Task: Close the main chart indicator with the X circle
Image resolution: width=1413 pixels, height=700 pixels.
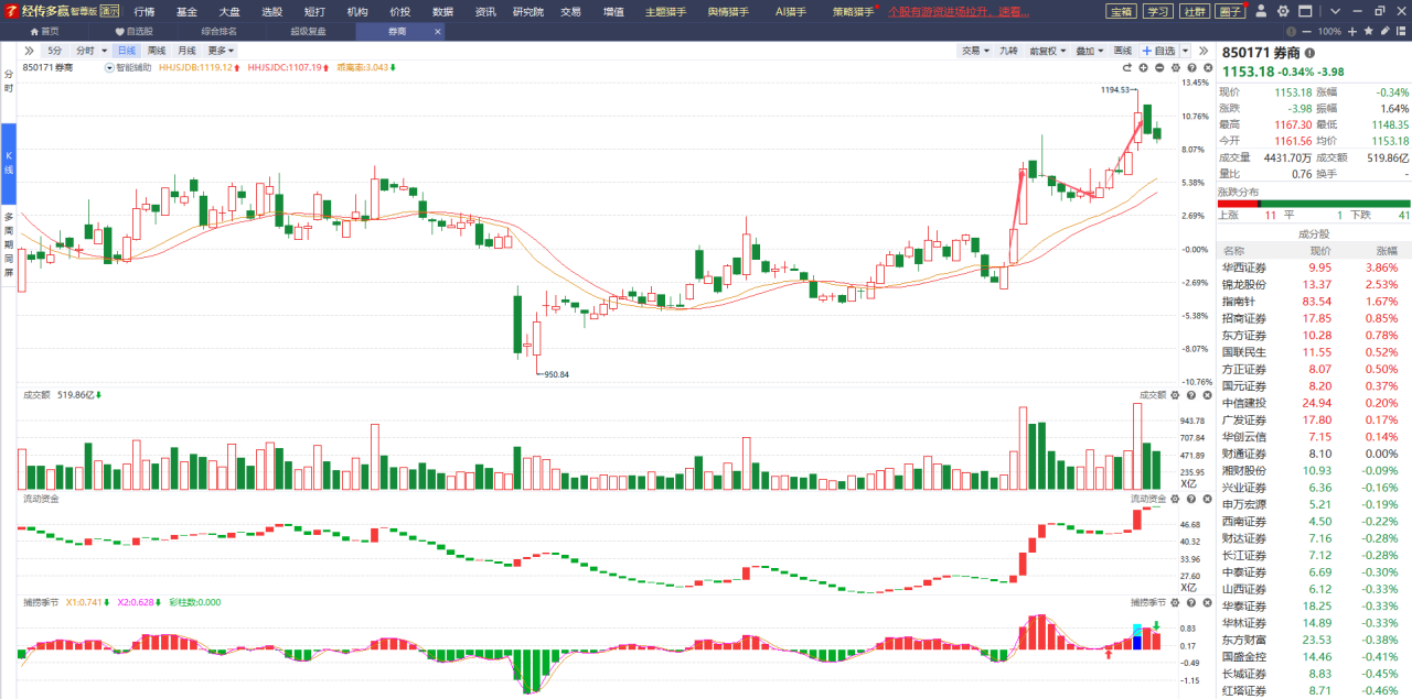Action: point(1207,68)
